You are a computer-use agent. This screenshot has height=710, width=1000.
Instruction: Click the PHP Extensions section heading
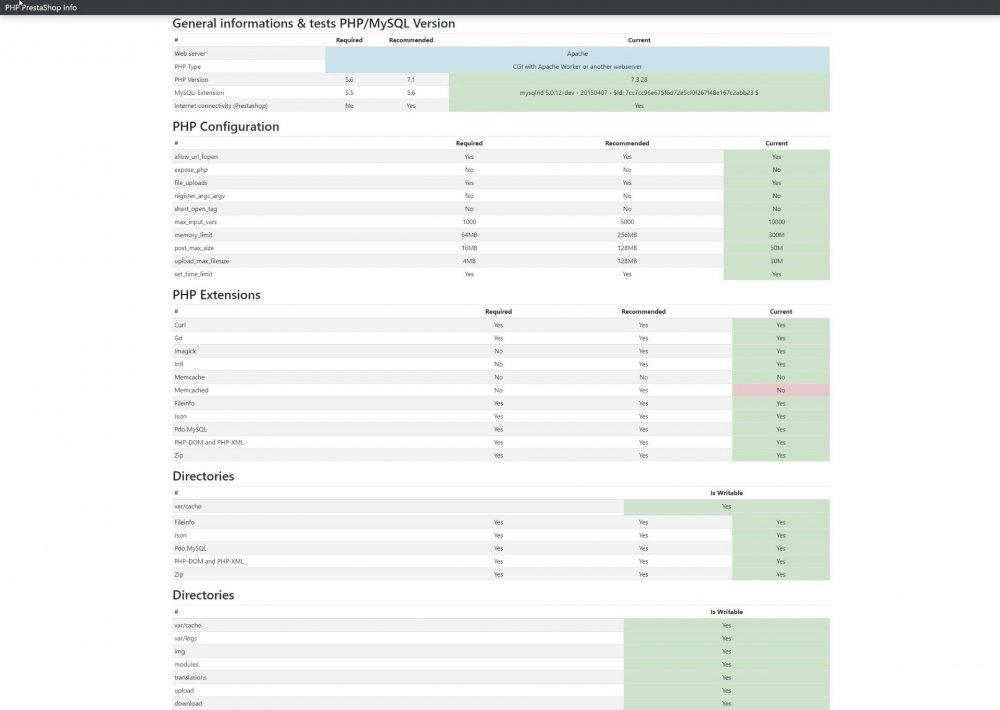tap(216, 295)
